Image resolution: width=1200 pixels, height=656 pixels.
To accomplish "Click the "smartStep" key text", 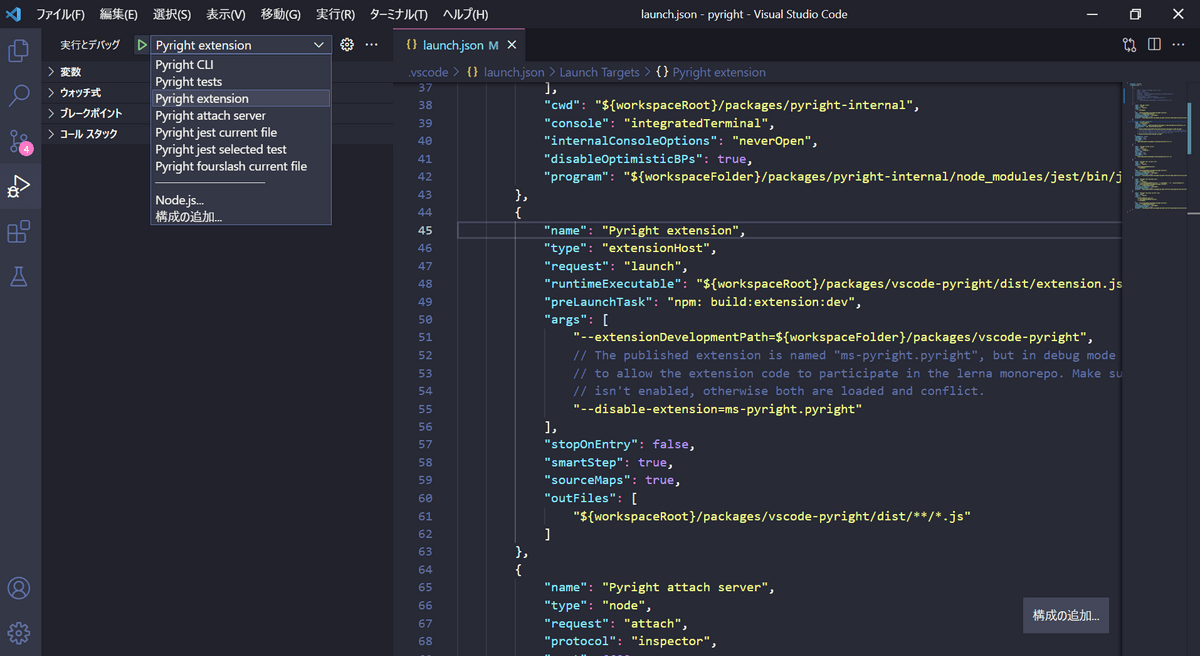I will pos(584,463).
